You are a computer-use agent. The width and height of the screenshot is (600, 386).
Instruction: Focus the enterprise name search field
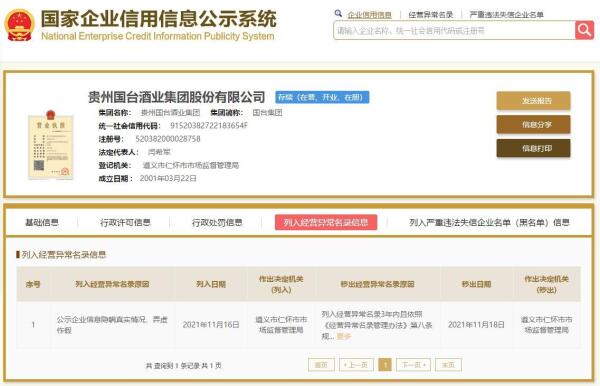pos(454,30)
